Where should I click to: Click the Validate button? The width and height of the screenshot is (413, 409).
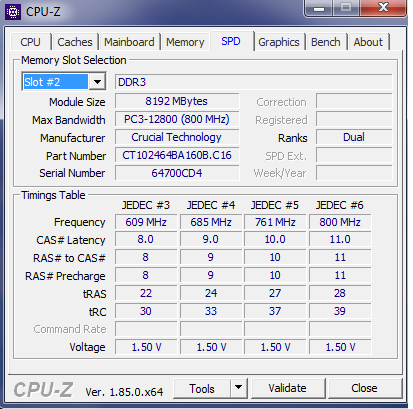click(287, 388)
